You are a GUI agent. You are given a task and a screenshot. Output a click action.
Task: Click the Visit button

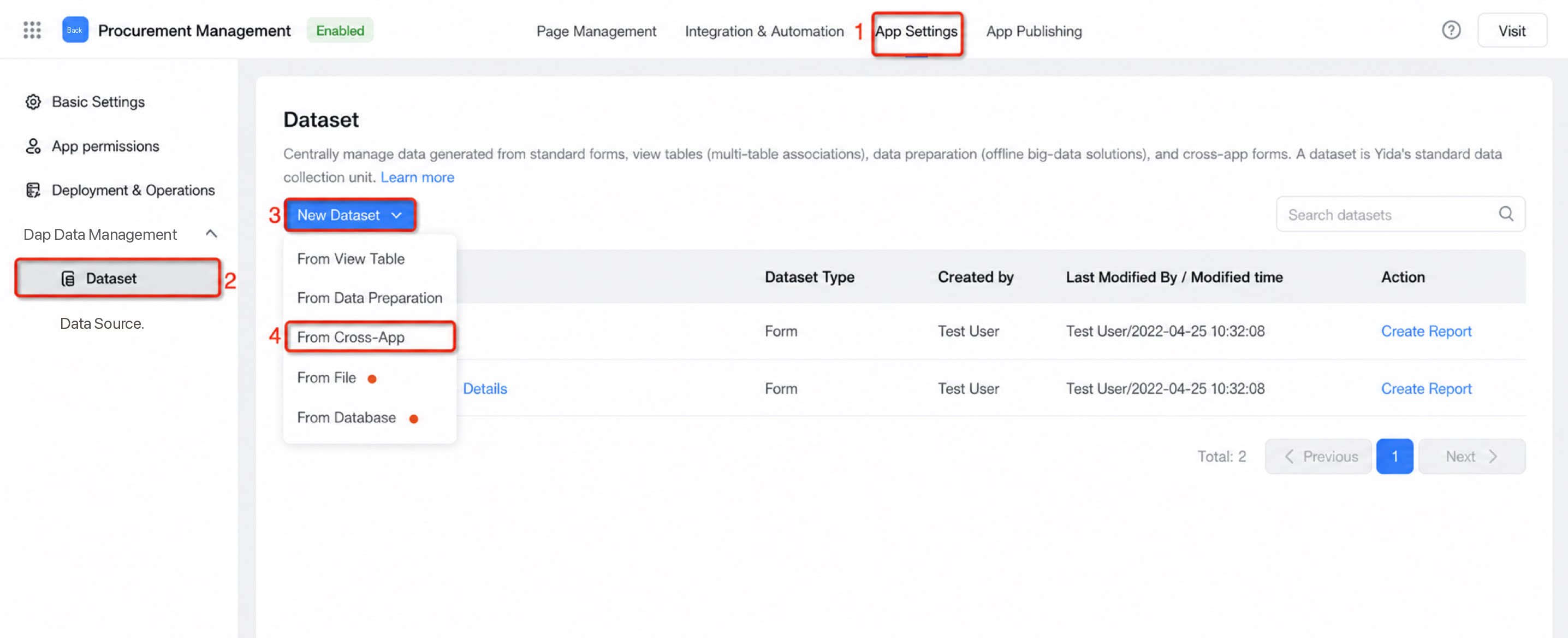coord(1511,31)
